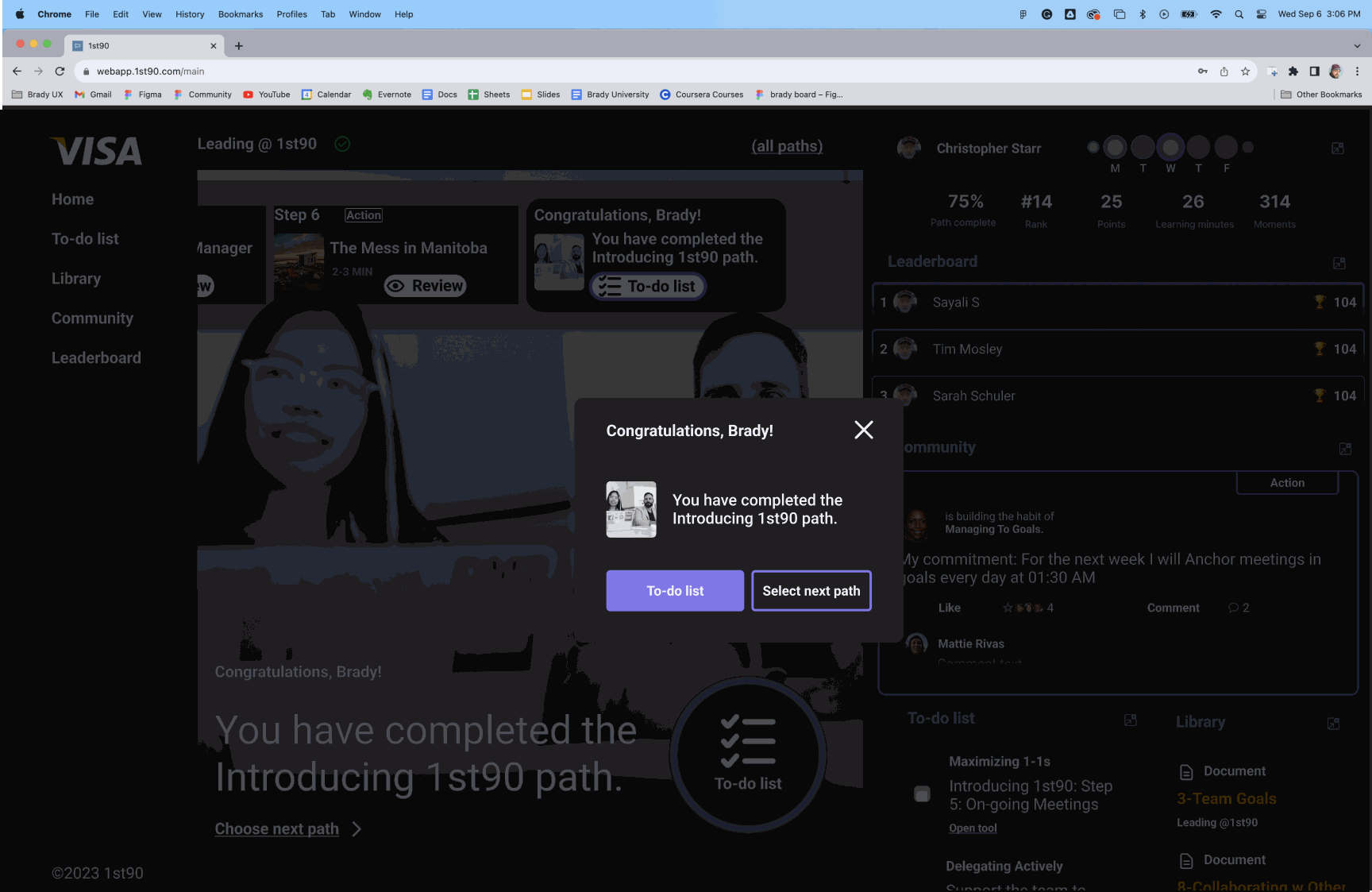The width and height of the screenshot is (1372, 892).
Task: Expand the To-do list panel
Action: pos(1131,720)
